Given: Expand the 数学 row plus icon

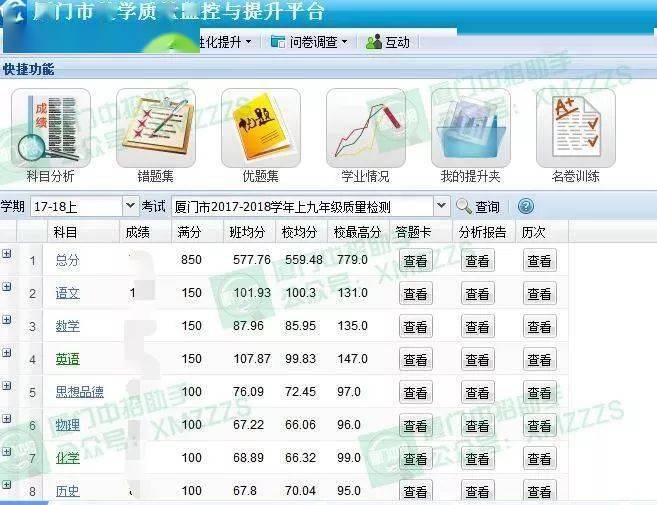Looking at the screenshot, I should point(7,320).
